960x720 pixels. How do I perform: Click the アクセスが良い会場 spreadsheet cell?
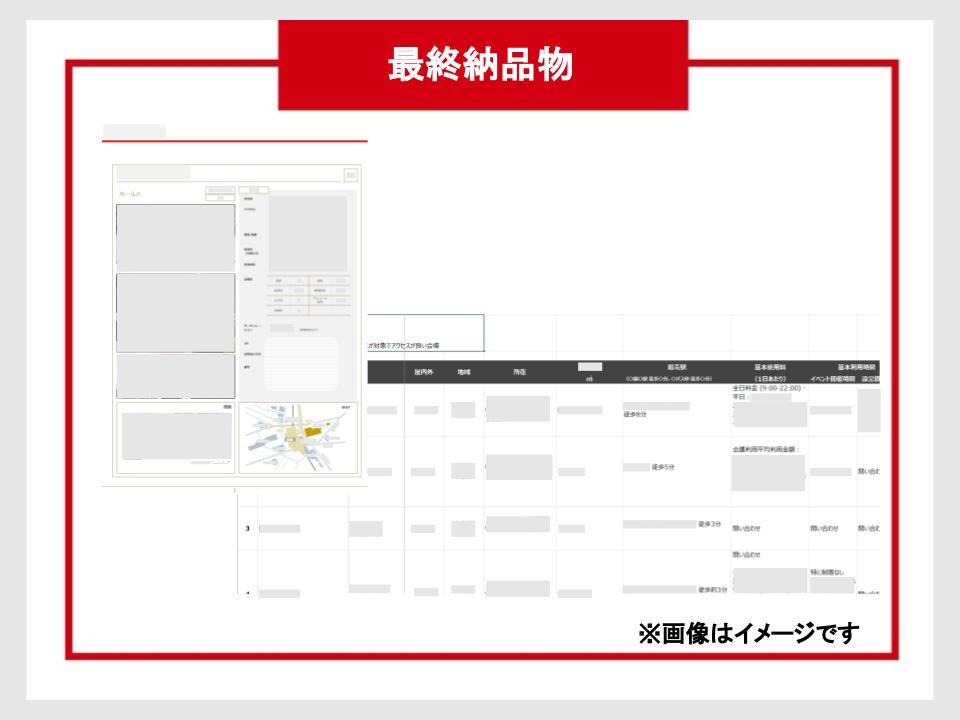pyautogui.click(x=426, y=333)
